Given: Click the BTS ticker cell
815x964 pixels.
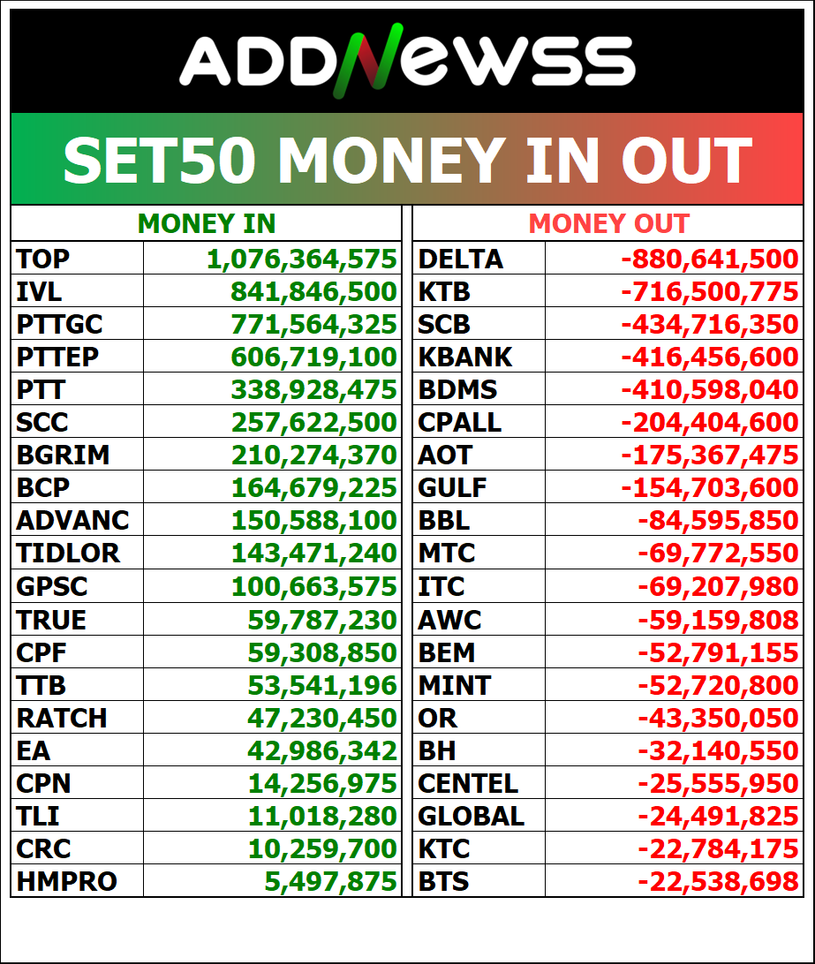Looking at the screenshot, I should tap(478, 881).
